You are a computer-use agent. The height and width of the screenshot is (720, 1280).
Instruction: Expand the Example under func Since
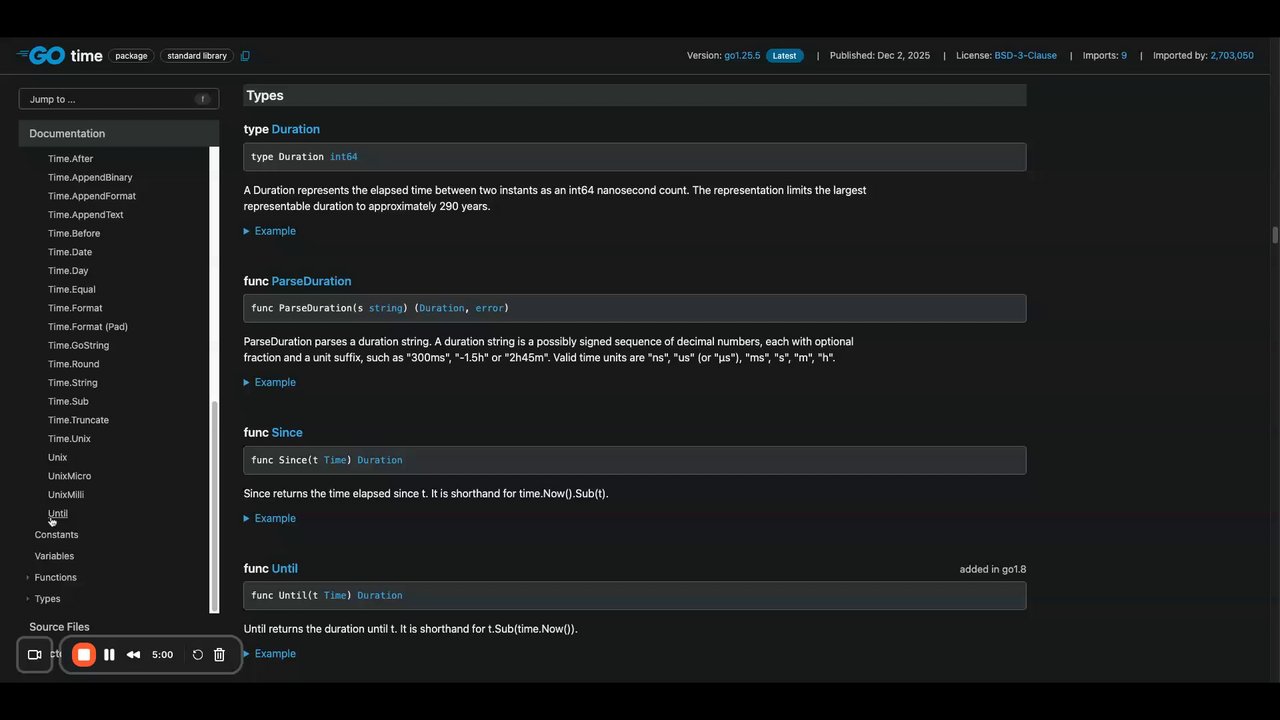[x=270, y=518]
